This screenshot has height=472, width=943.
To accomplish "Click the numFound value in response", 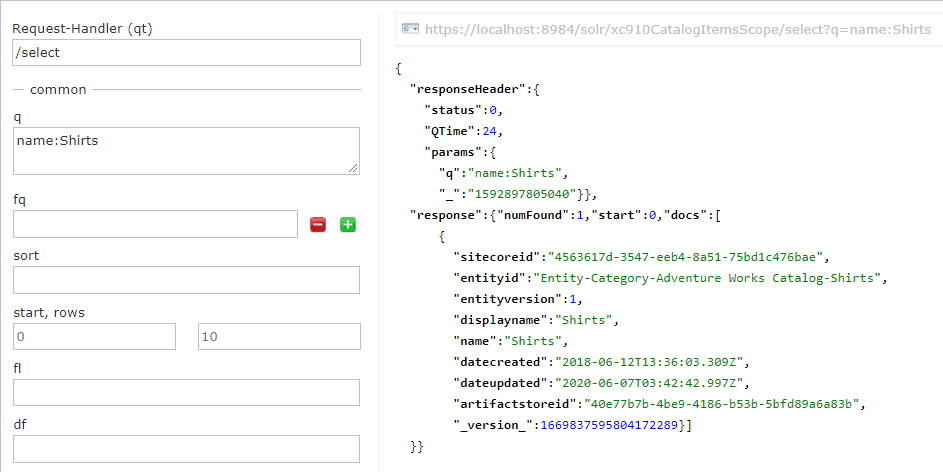I will (580, 215).
